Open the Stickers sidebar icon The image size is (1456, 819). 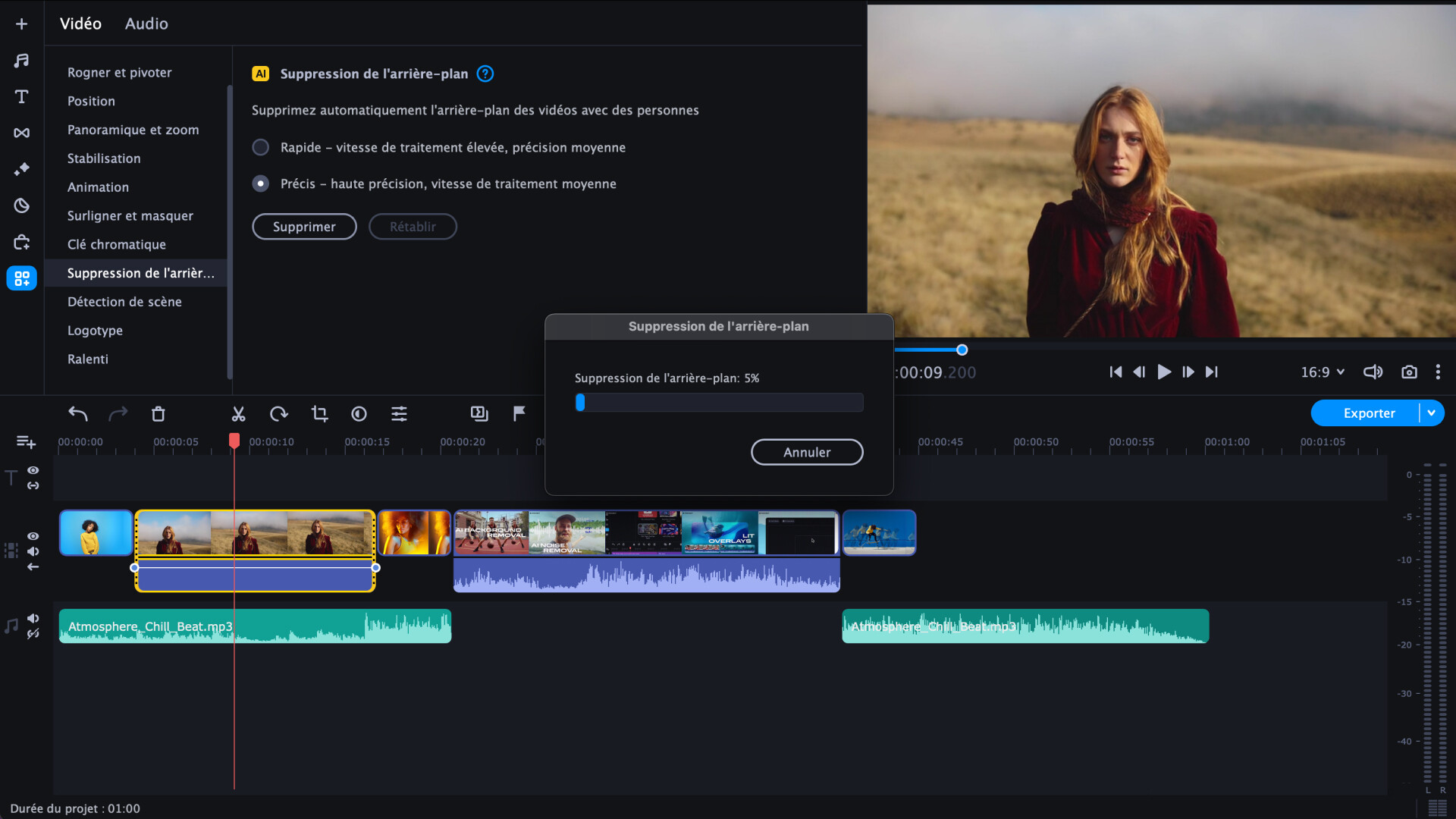pyautogui.click(x=21, y=205)
